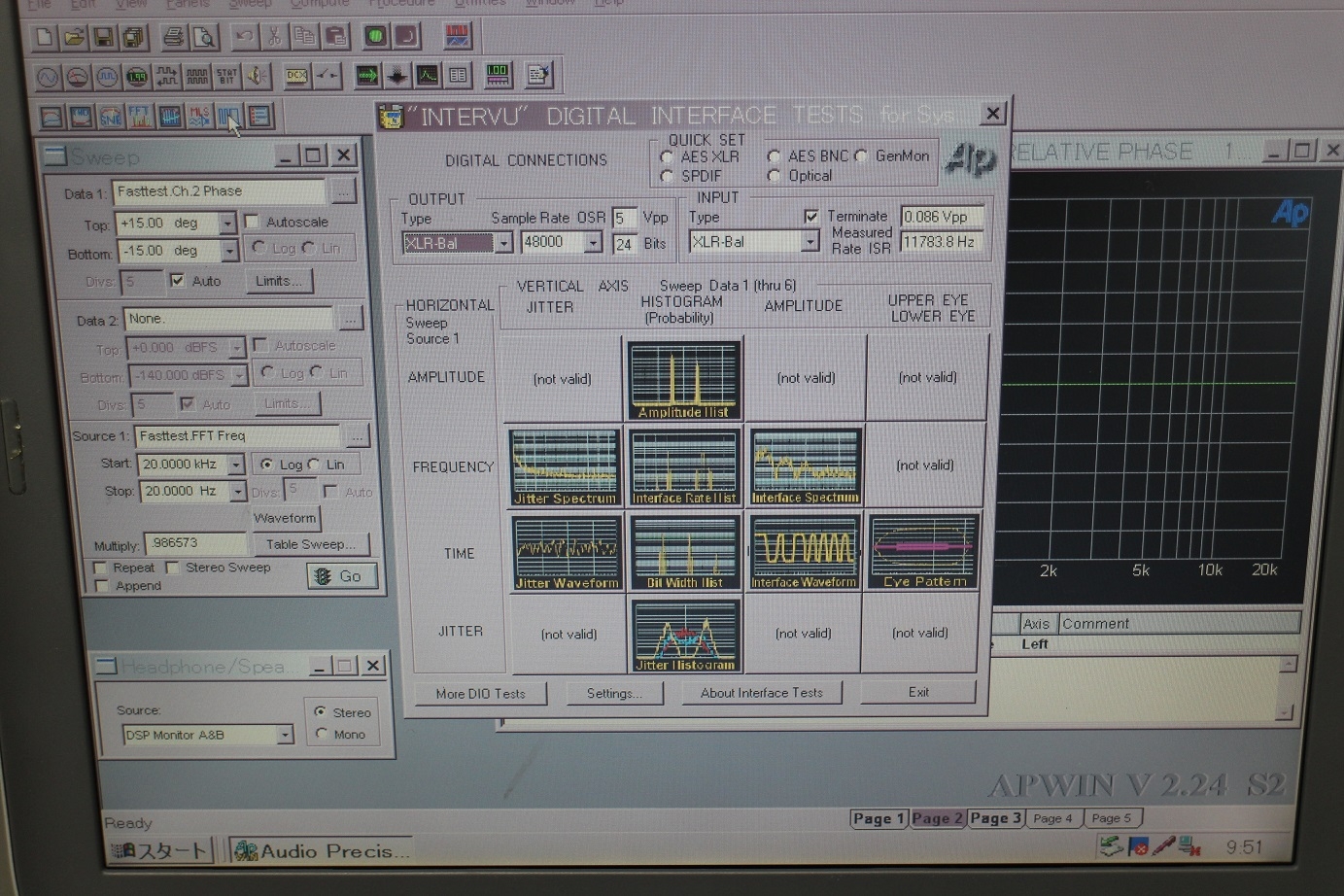Click the Table Sweep... button
The image size is (1344, 896).
point(311,544)
